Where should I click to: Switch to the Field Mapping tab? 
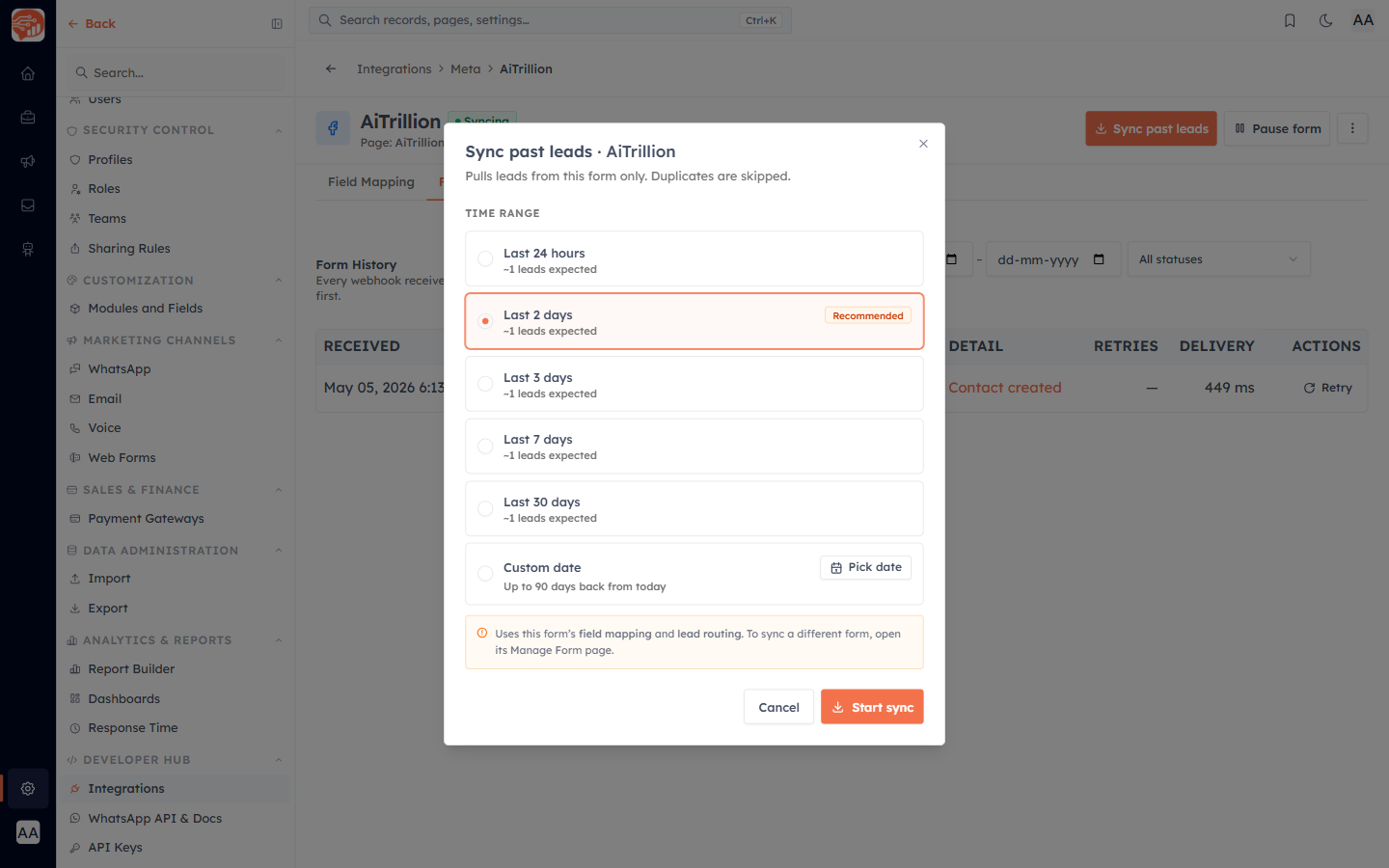tap(371, 182)
